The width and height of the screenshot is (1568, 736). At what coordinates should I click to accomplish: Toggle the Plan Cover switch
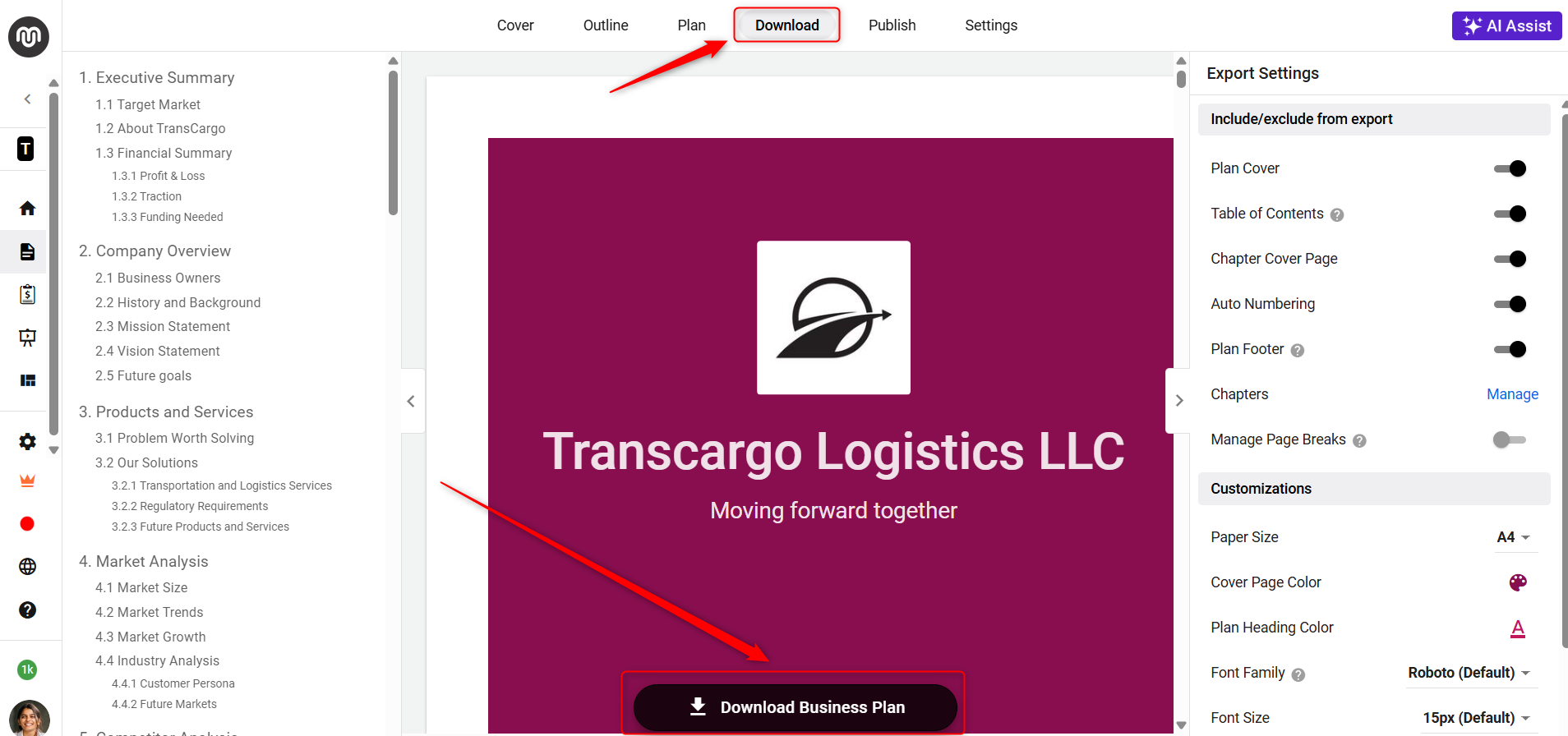click(x=1510, y=168)
